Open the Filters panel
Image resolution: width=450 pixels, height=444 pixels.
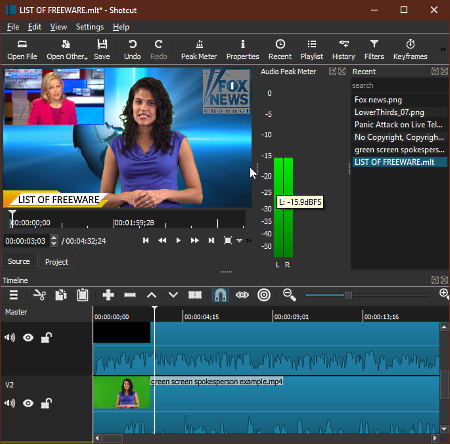(x=374, y=50)
